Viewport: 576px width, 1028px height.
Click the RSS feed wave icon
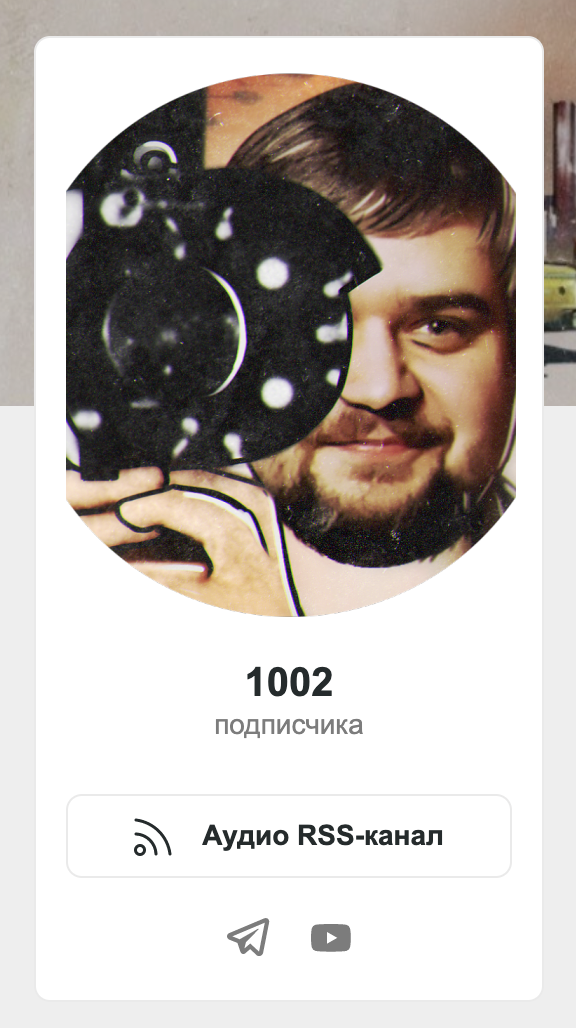click(x=153, y=837)
